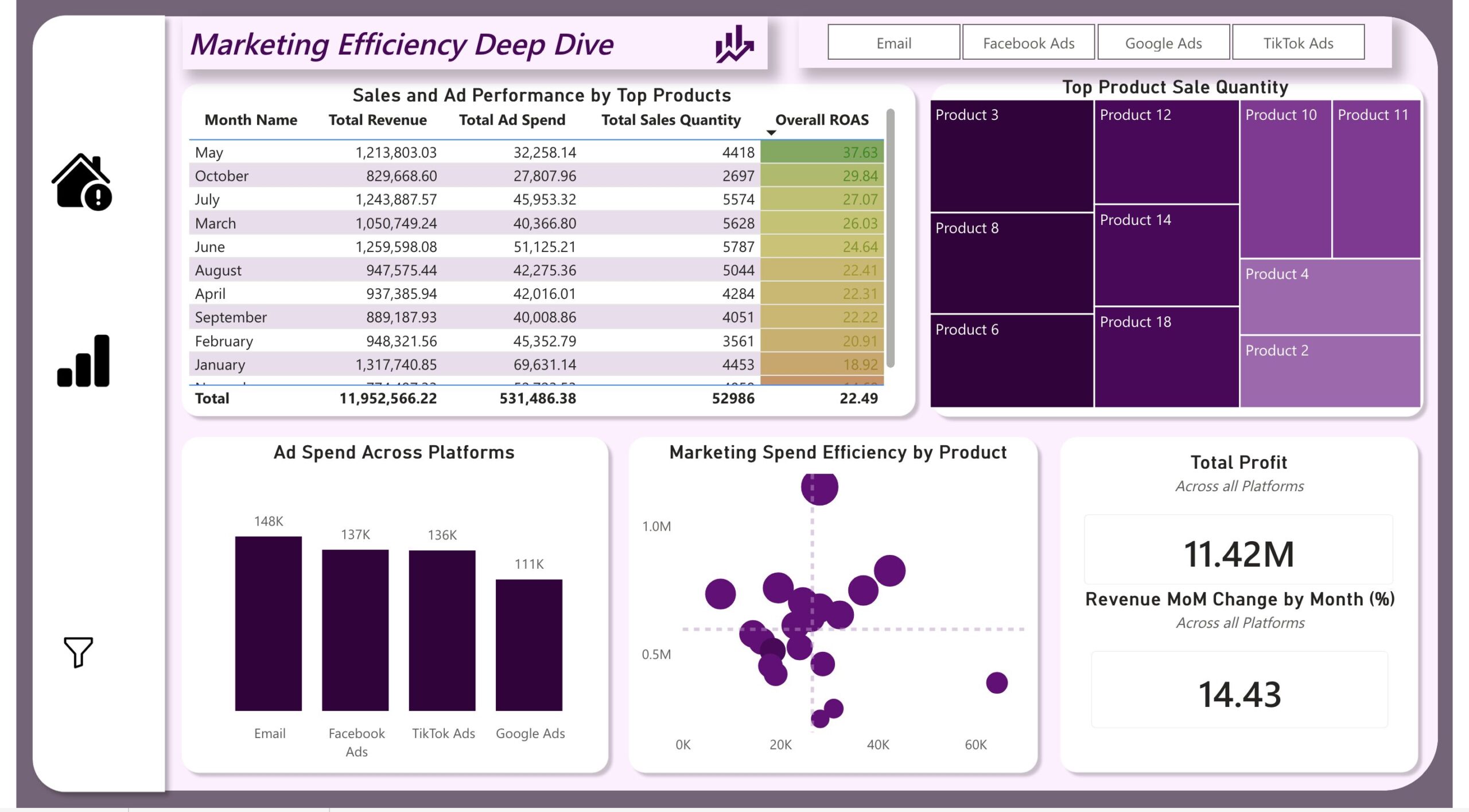Select the September month name cell
Viewport: 1469px width, 812px height.
tap(231, 317)
